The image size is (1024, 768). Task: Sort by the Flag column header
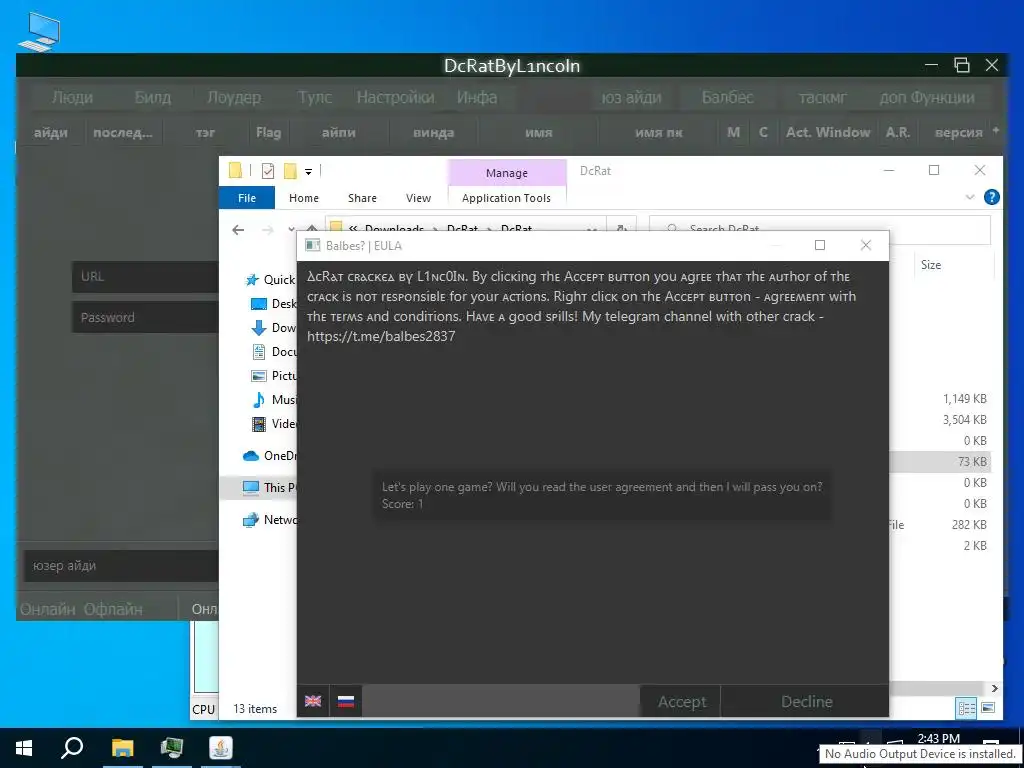point(268,133)
